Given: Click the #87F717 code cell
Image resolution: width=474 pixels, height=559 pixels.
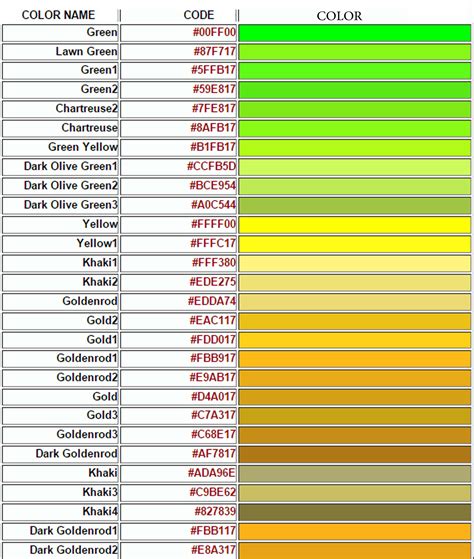Looking at the screenshot, I should (179, 52).
